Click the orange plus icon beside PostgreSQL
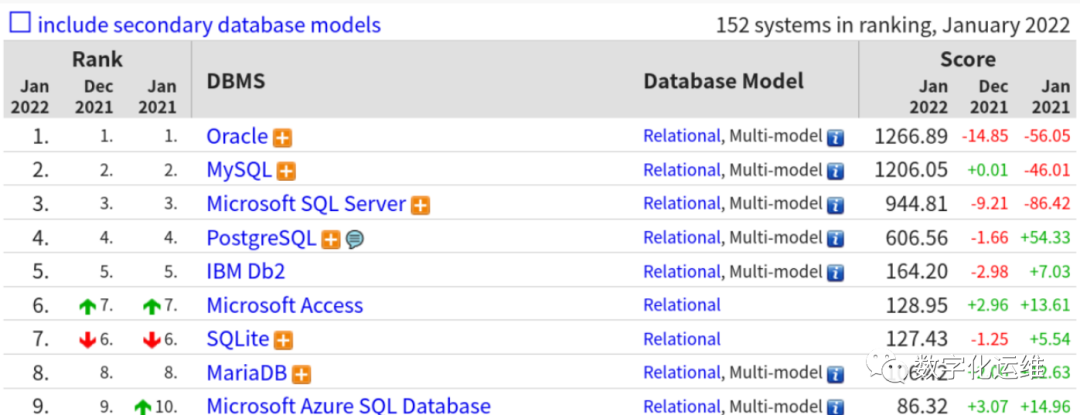 (330, 240)
